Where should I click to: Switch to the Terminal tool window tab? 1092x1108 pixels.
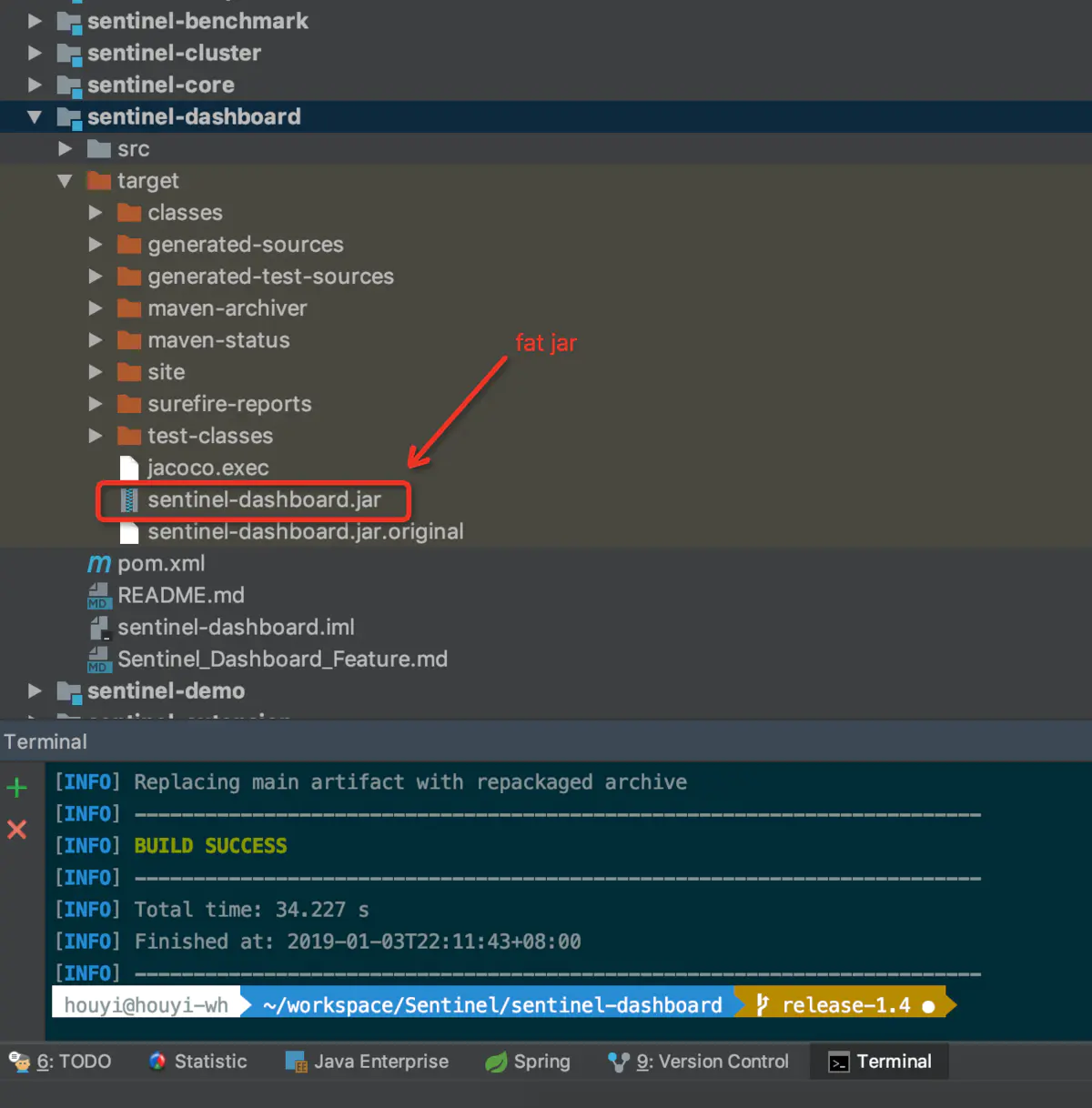tap(879, 1062)
